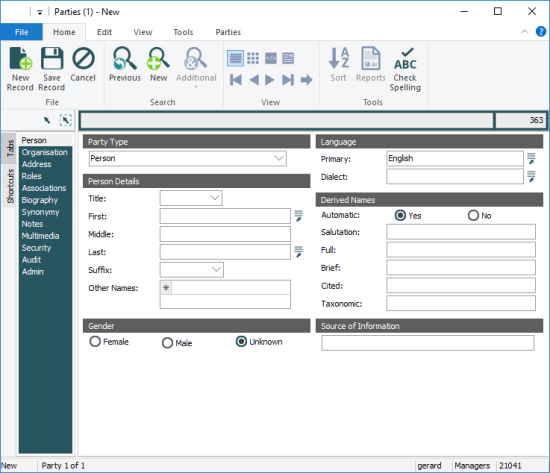Screen dimensions: 550x473
Task: Open the File menu
Action: click(x=21, y=32)
